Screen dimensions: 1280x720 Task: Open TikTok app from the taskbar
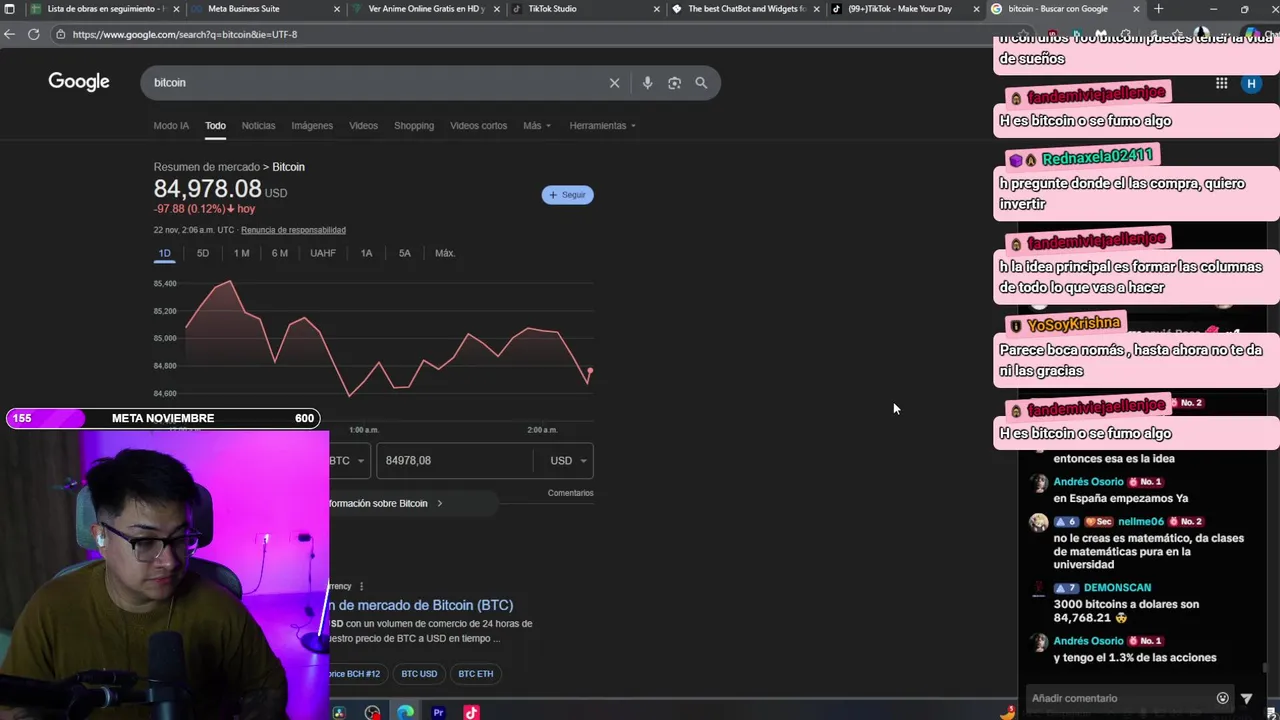tap(471, 712)
